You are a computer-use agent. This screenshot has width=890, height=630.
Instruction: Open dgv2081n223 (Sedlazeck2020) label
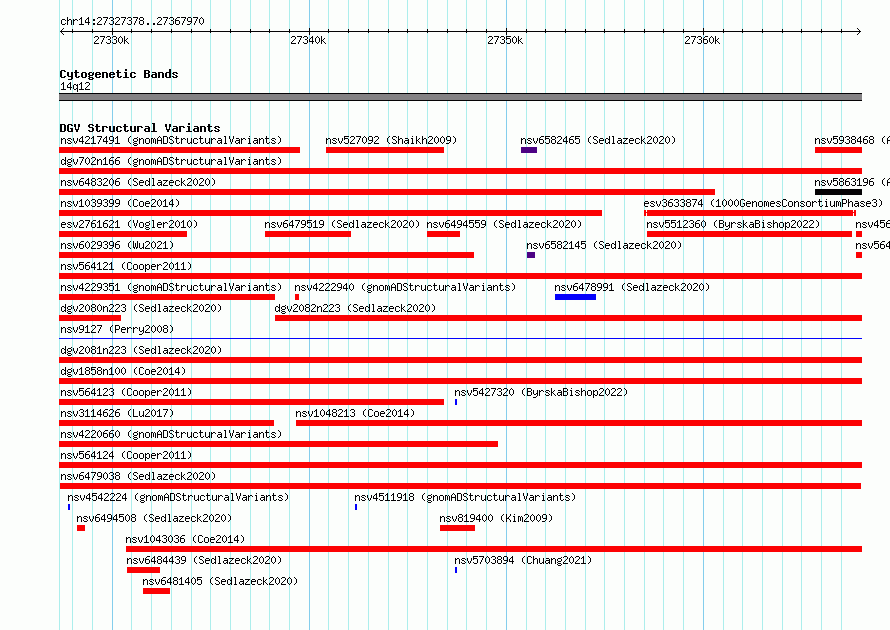pyautogui.click(x=141, y=350)
